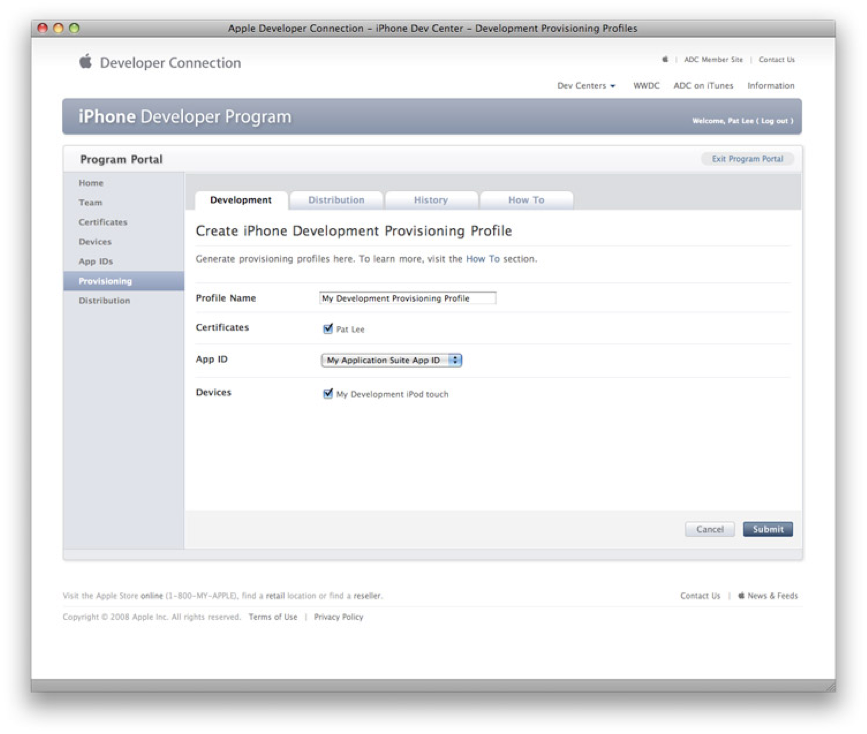Switch to the Development tab

pyautogui.click(x=241, y=200)
